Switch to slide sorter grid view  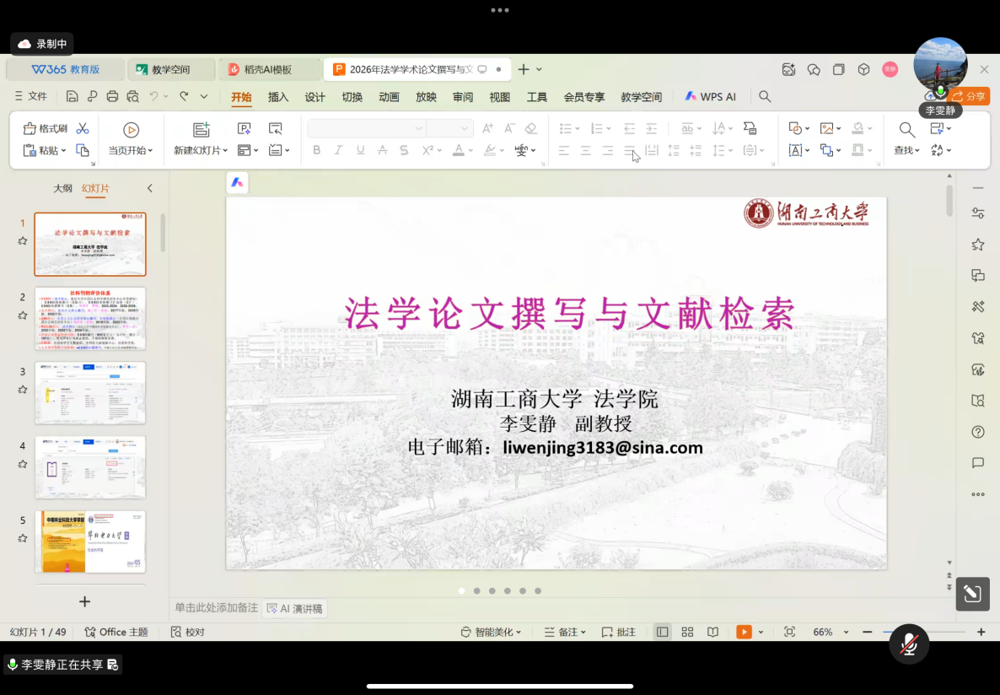click(x=687, y=632)
